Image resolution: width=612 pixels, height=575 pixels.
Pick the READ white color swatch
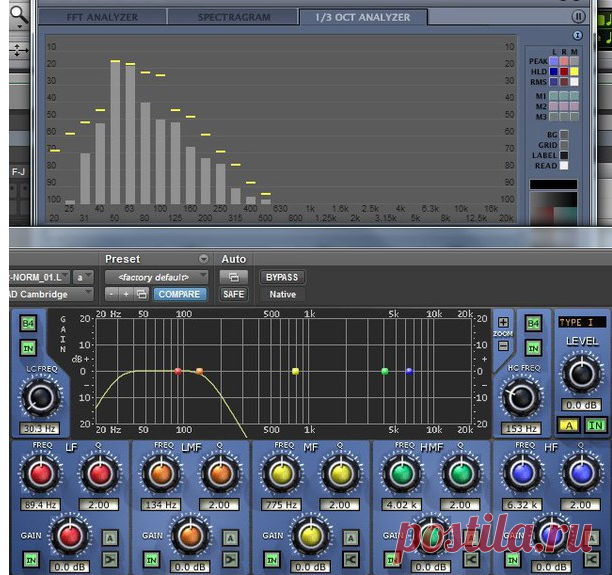(564, 166)
